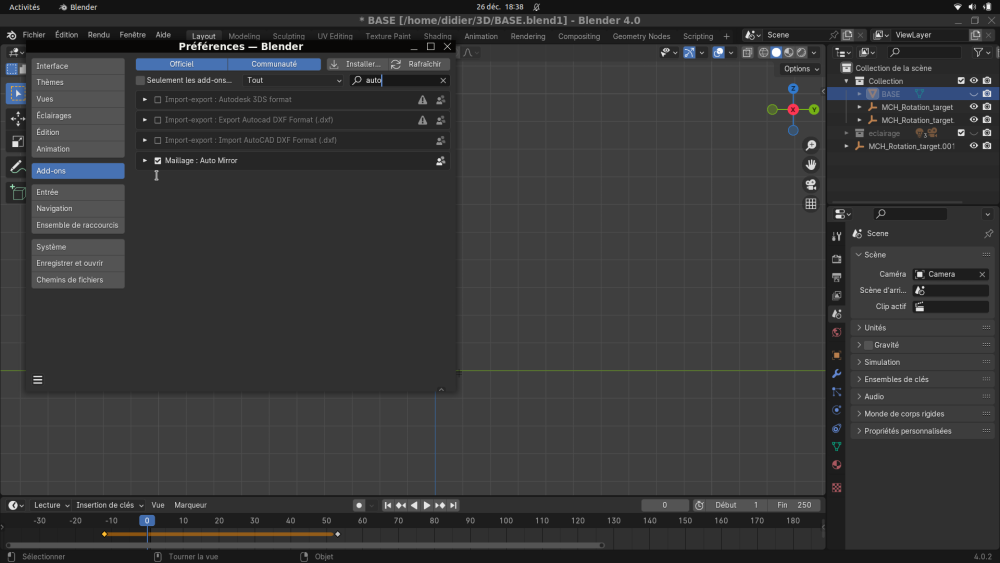The image size is (1000, 563).
Task: Disable the Maillage: Auto Mirror add-on
Action: [158, 160]
